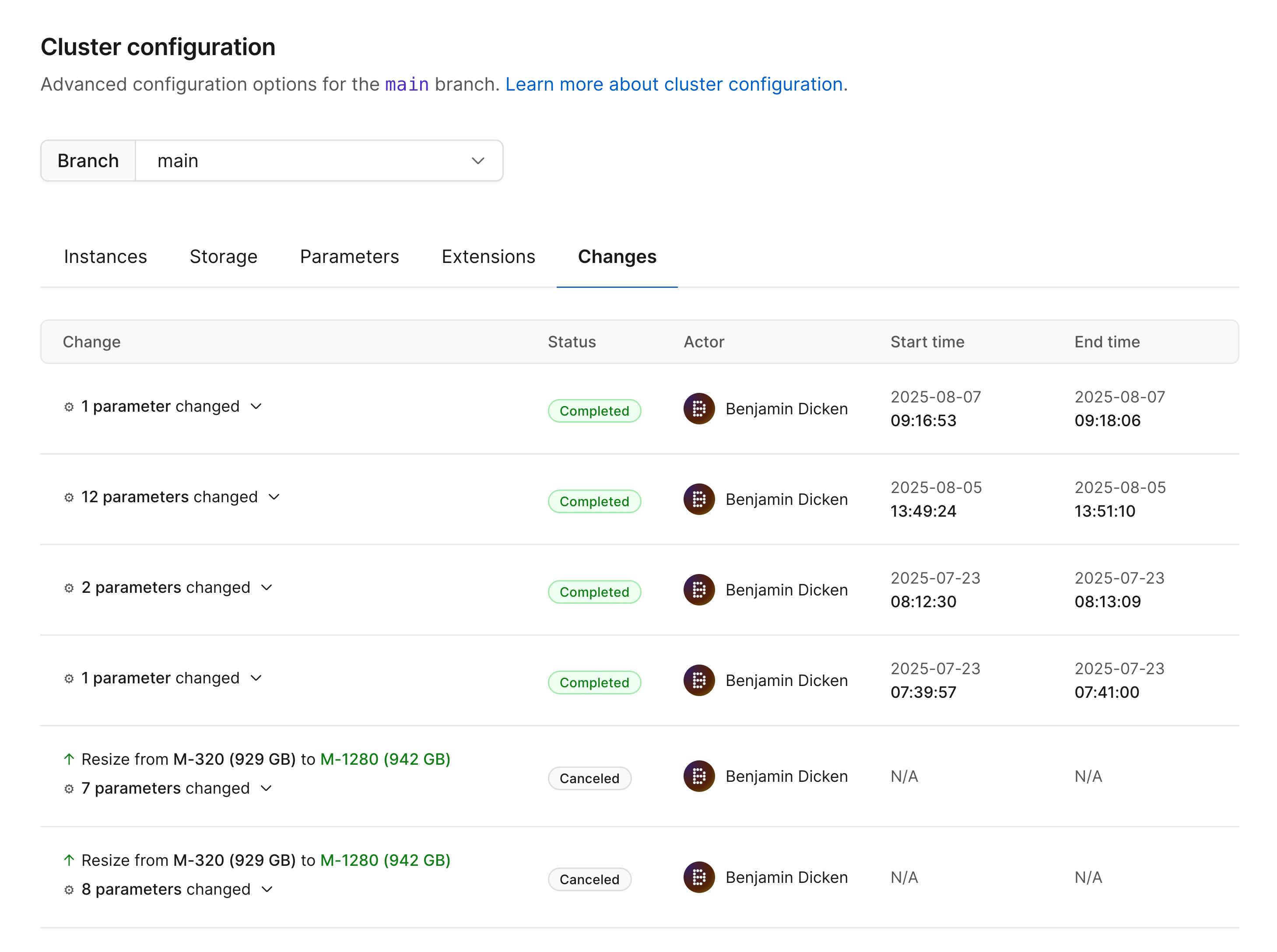Screen dimensions: 1277x952
Task: Click end time 07:41:00
Action: tap(1106, 692)
